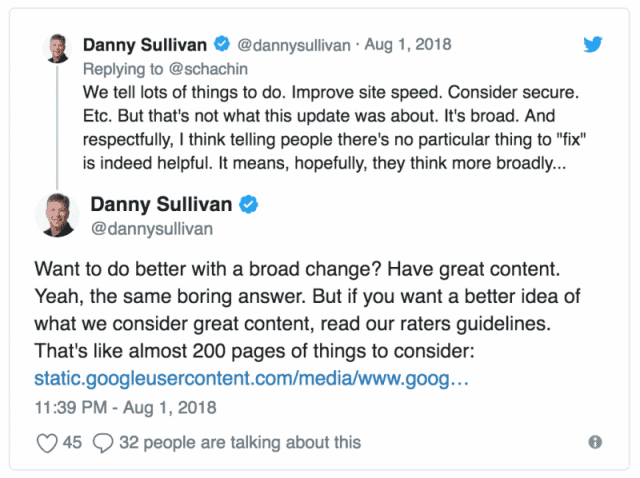The image size is (640, 478).
Task: Open the 11:39 PM - Aug 1, 2018 timestamp
Action: (x=125, y=407)
